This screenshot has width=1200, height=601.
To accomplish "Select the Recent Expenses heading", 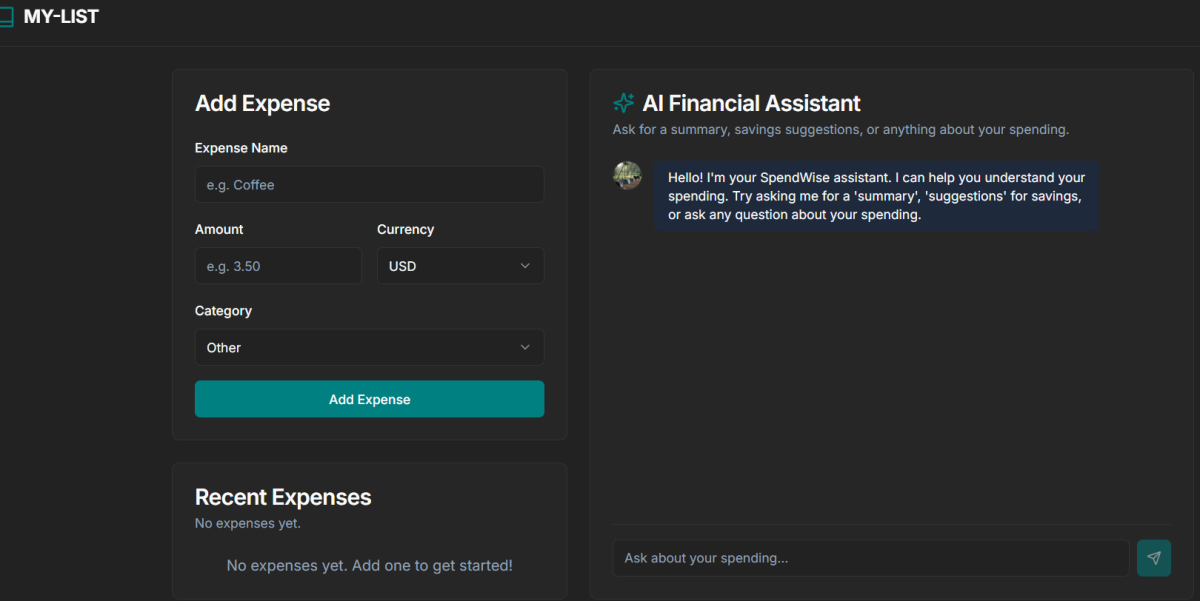I will [283, 497].
